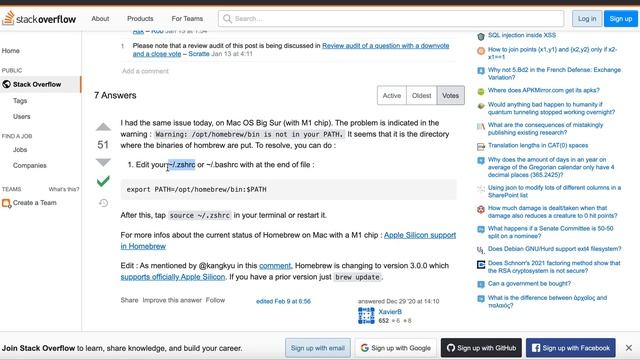Image resolution: width=640 pixels, height=360 pixels.
Task: Click Add a comment under the question
Action: [145, 71]
